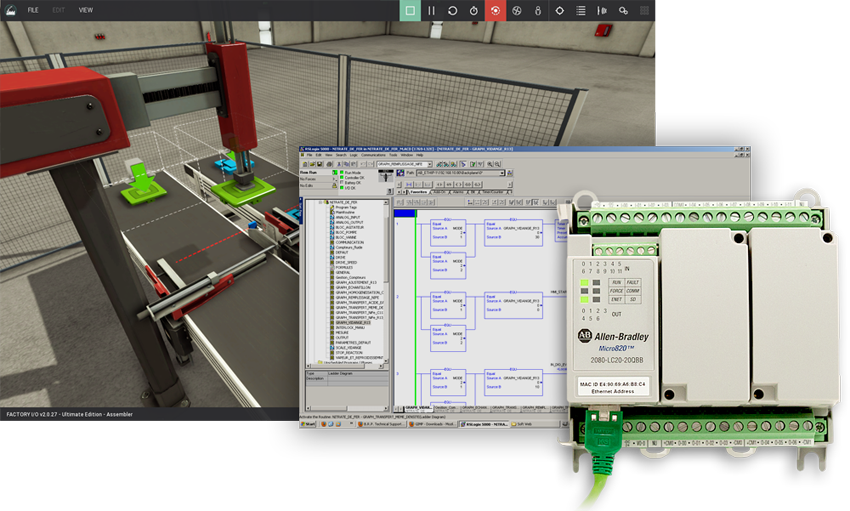Click the Factory I/O logo icon
The height and width of the screenshot is (511, 850).
(x=10, y=10)
